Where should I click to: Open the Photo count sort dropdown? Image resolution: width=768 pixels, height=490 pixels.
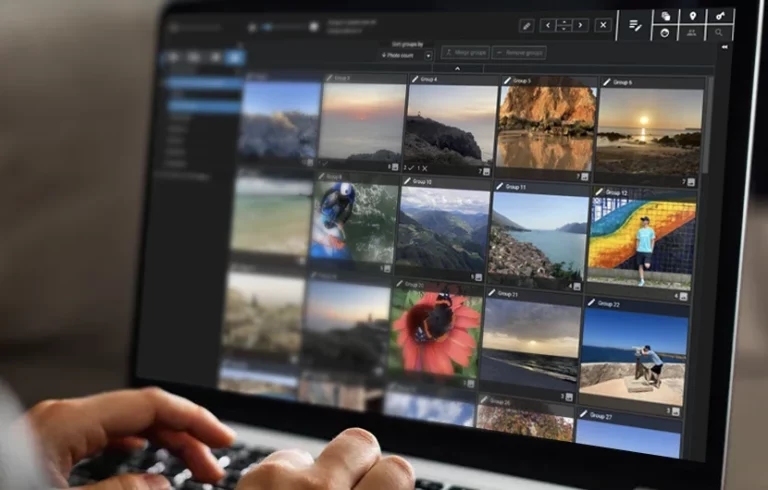tap(406, 55)
